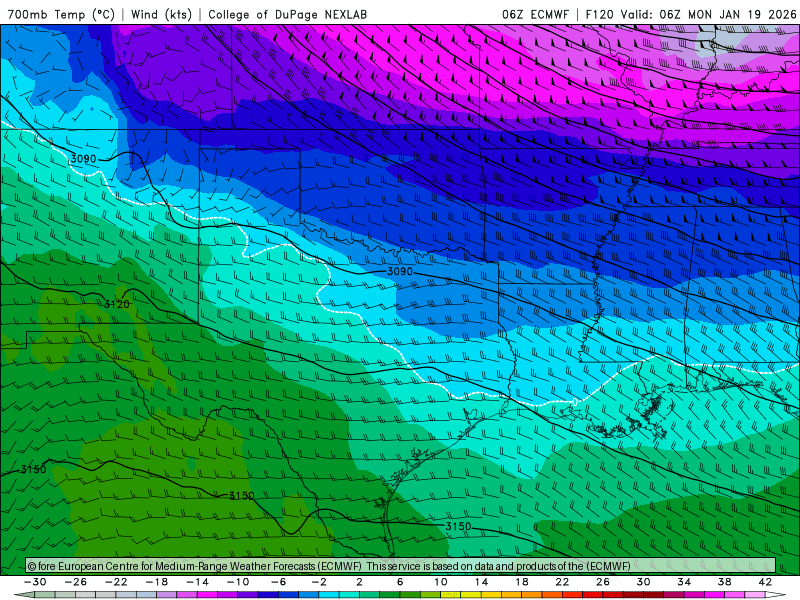Click the -14 color scale label
Image resolution: width=800 pixels, height=600 pixels.
197,582
